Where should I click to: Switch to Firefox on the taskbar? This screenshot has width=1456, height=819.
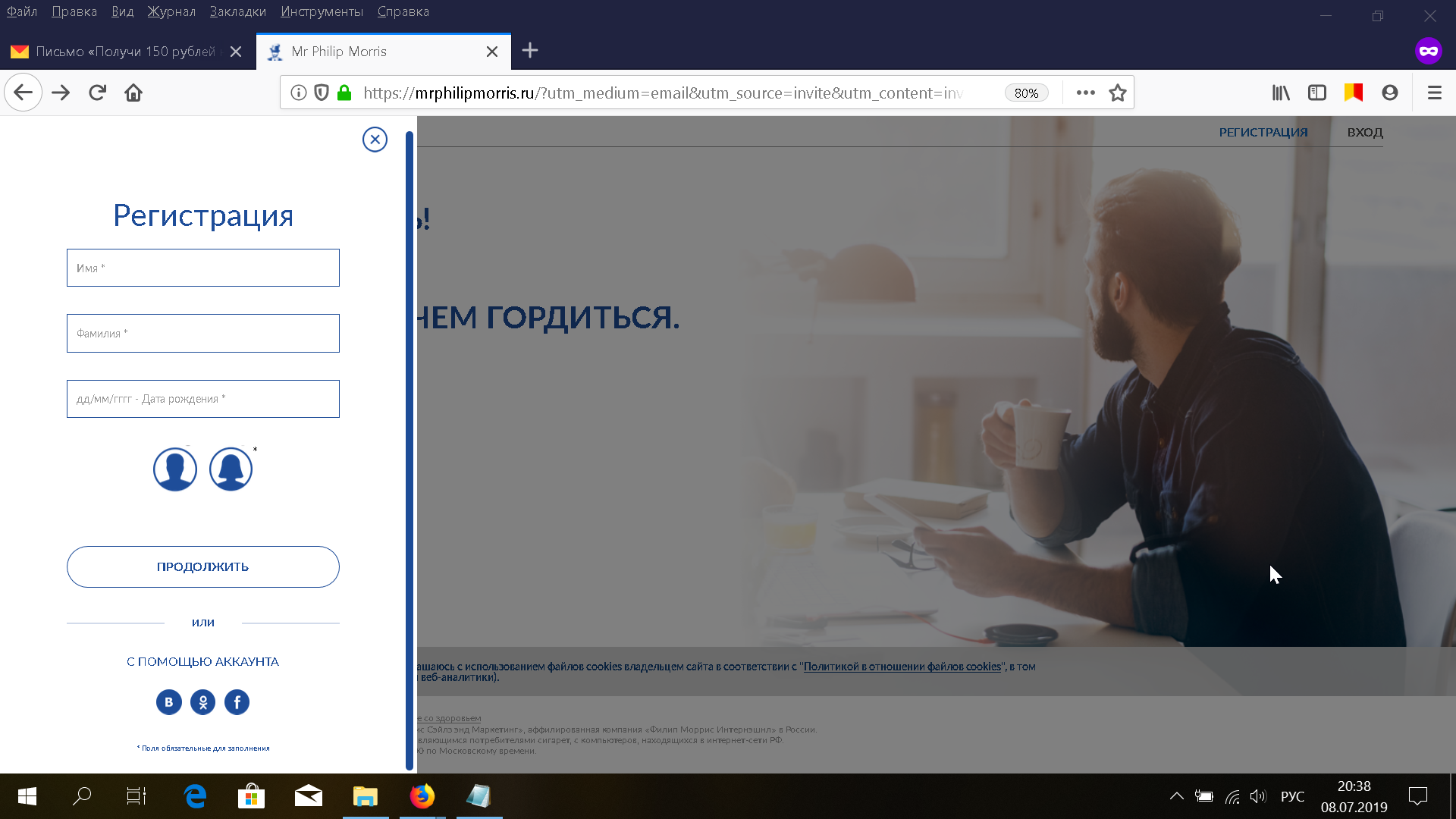tap(422, 796)
